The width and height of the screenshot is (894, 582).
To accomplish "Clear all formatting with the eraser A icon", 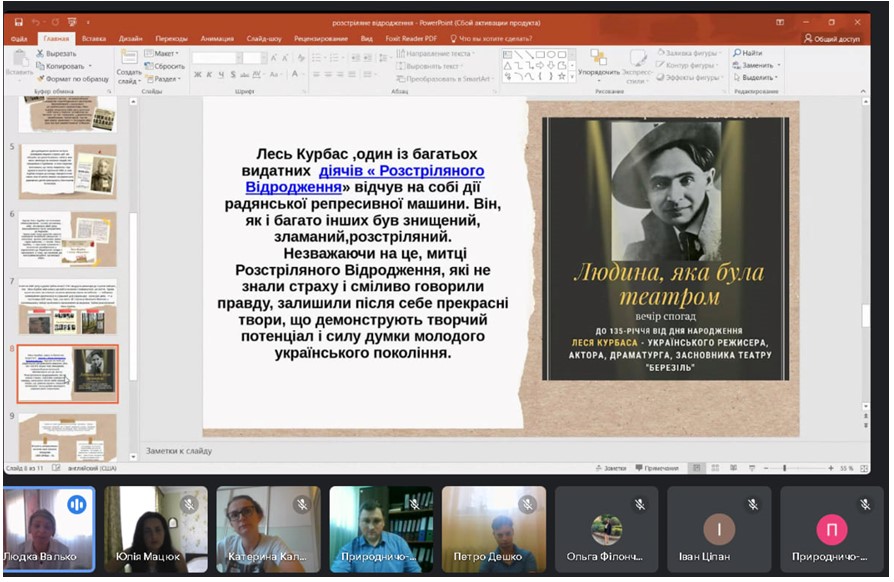I will coord(301,58).
